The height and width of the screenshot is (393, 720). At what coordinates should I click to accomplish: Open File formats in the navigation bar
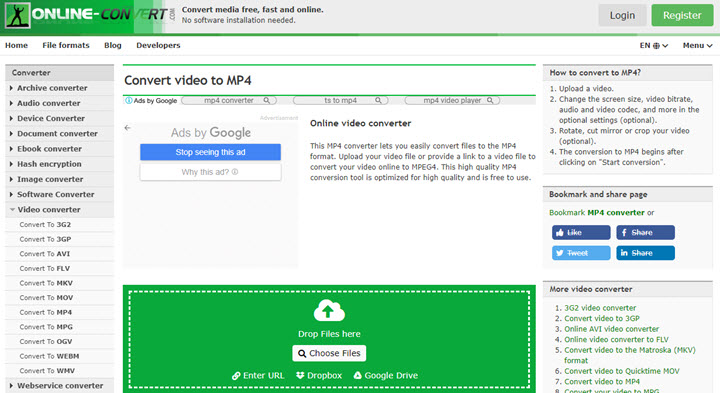[66, 45]
